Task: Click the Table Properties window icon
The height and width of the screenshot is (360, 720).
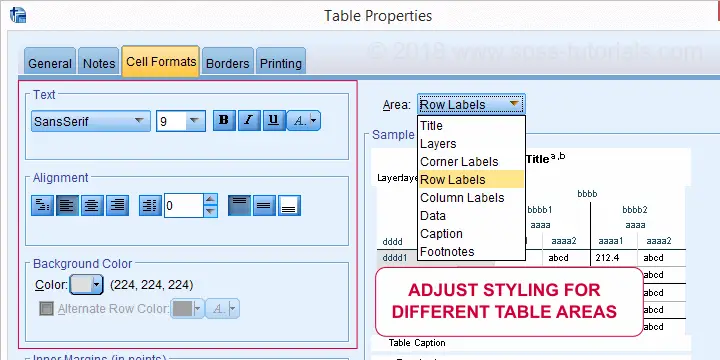Action: click(x=17, y=15)
